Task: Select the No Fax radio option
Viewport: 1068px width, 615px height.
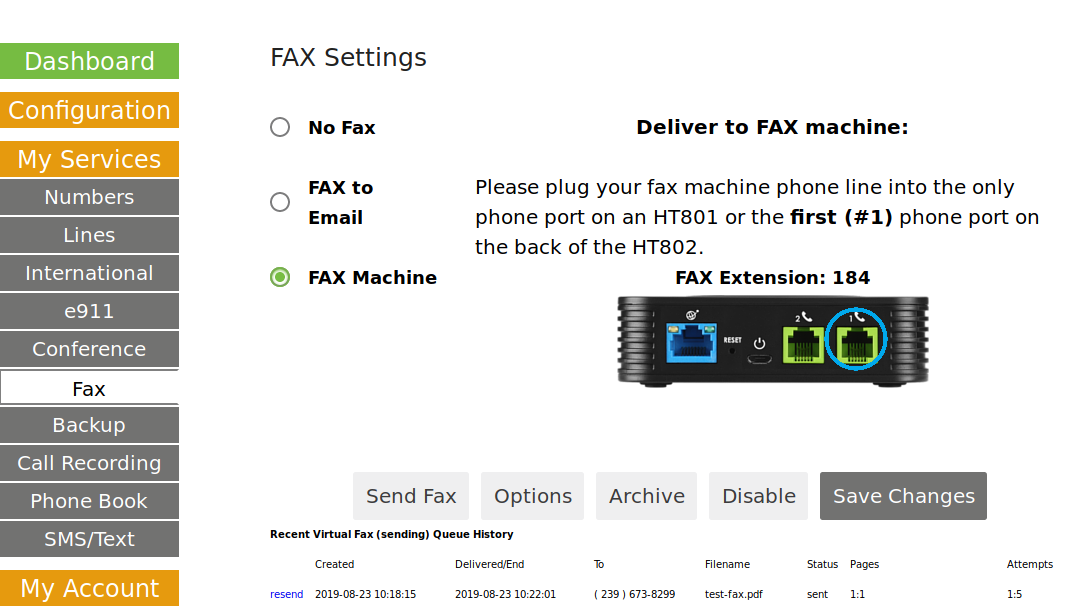Action: coord(280,127)
